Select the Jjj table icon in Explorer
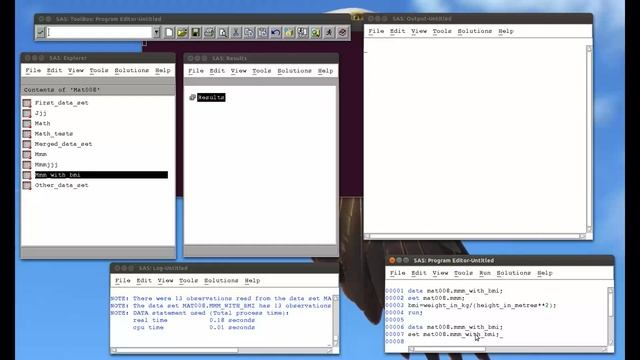This screenshot has height=360, width=640. pos(27,113)
